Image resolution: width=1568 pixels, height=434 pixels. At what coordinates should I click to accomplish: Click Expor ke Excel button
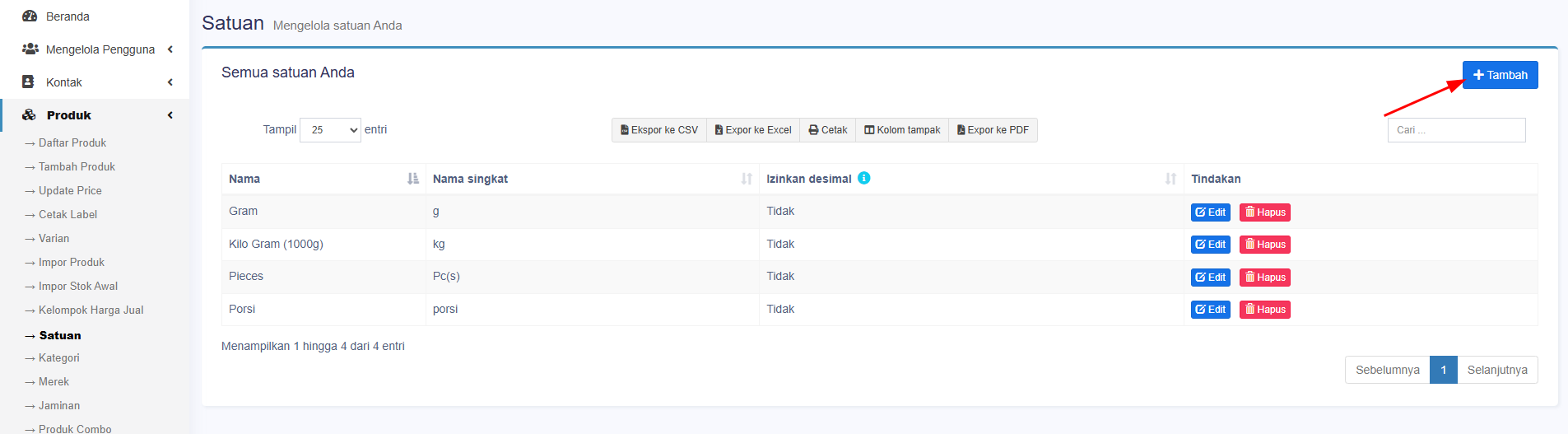coord(753,130)
